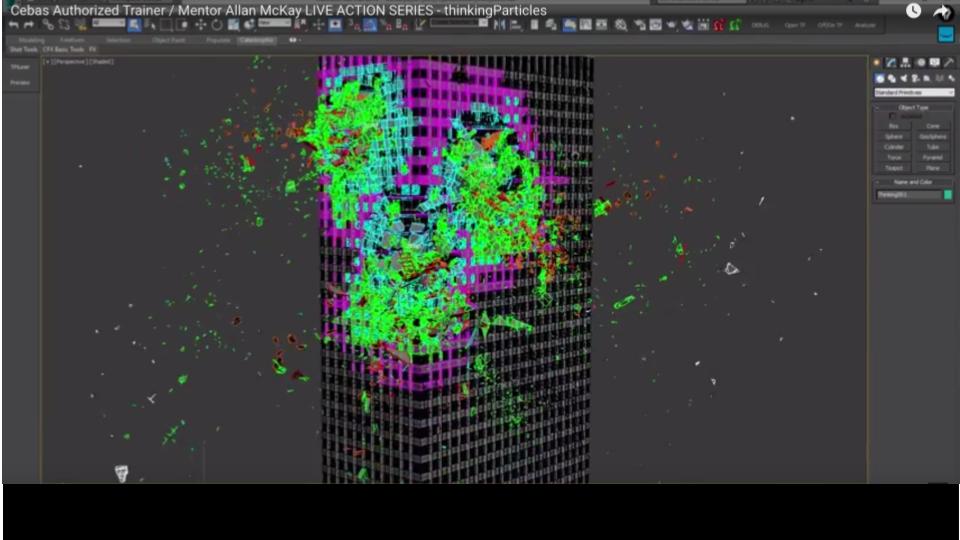Screen dimensions: 960x540
Task: Open the Standard Primitives dropdown
Action: pyautogui.click(x=914, y=92)
